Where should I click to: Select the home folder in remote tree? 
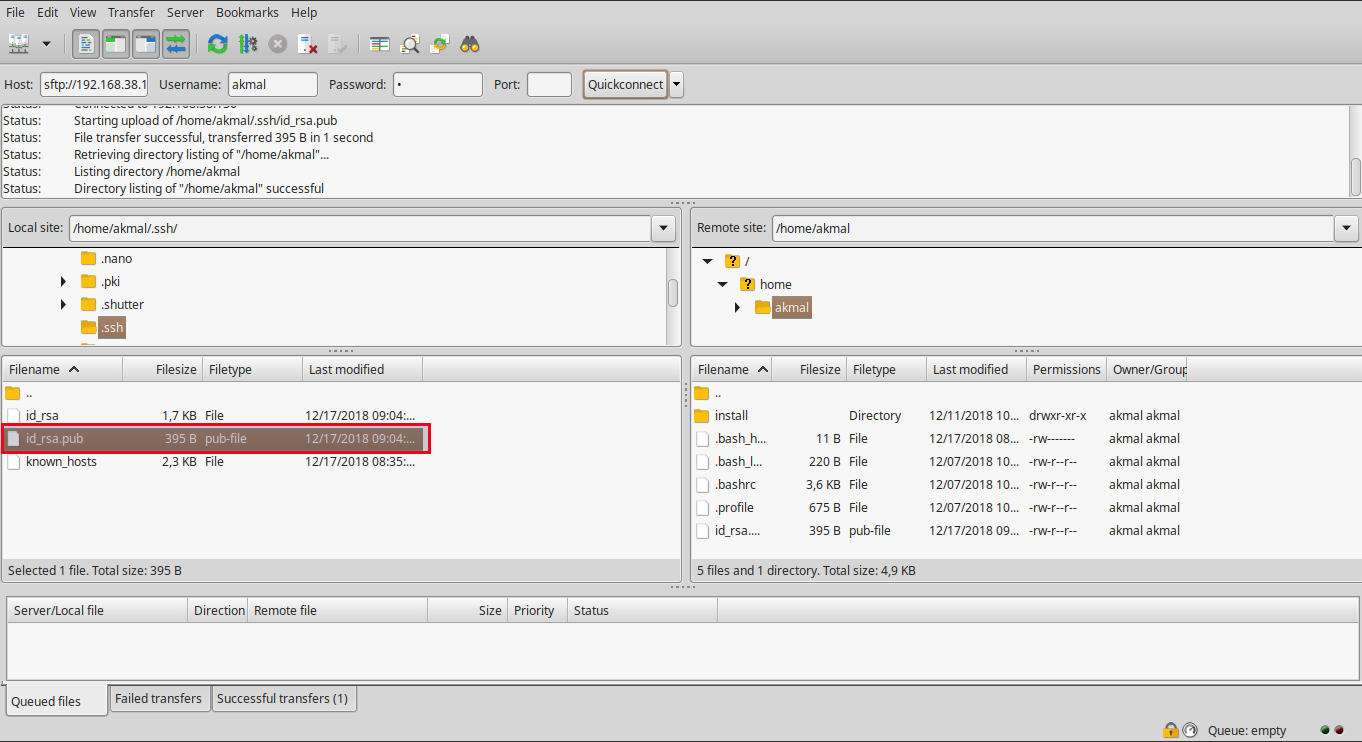(x=766, y=284)
